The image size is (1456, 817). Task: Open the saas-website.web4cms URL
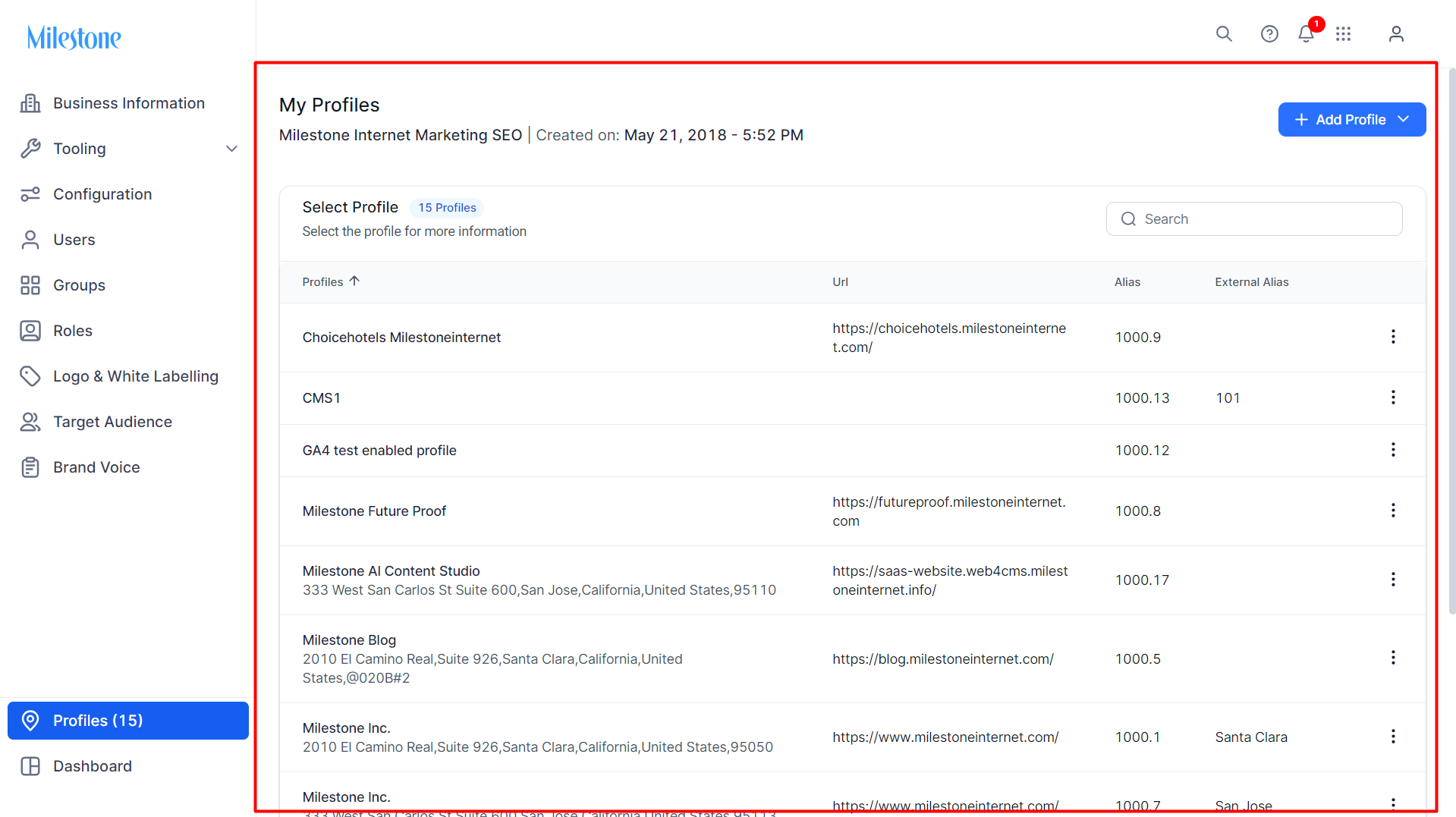point(950,580)
